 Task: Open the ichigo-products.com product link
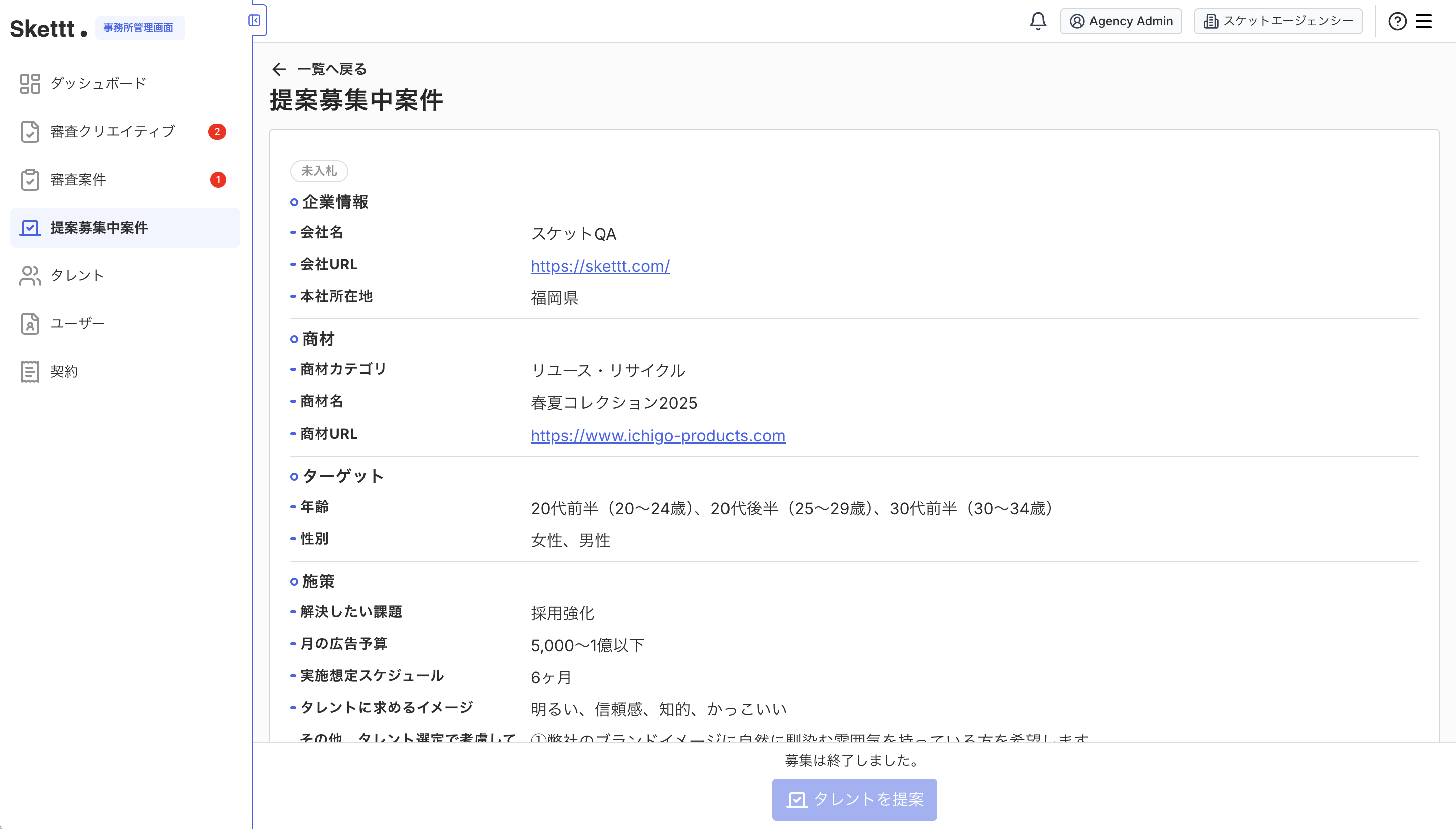coord(657,435)
